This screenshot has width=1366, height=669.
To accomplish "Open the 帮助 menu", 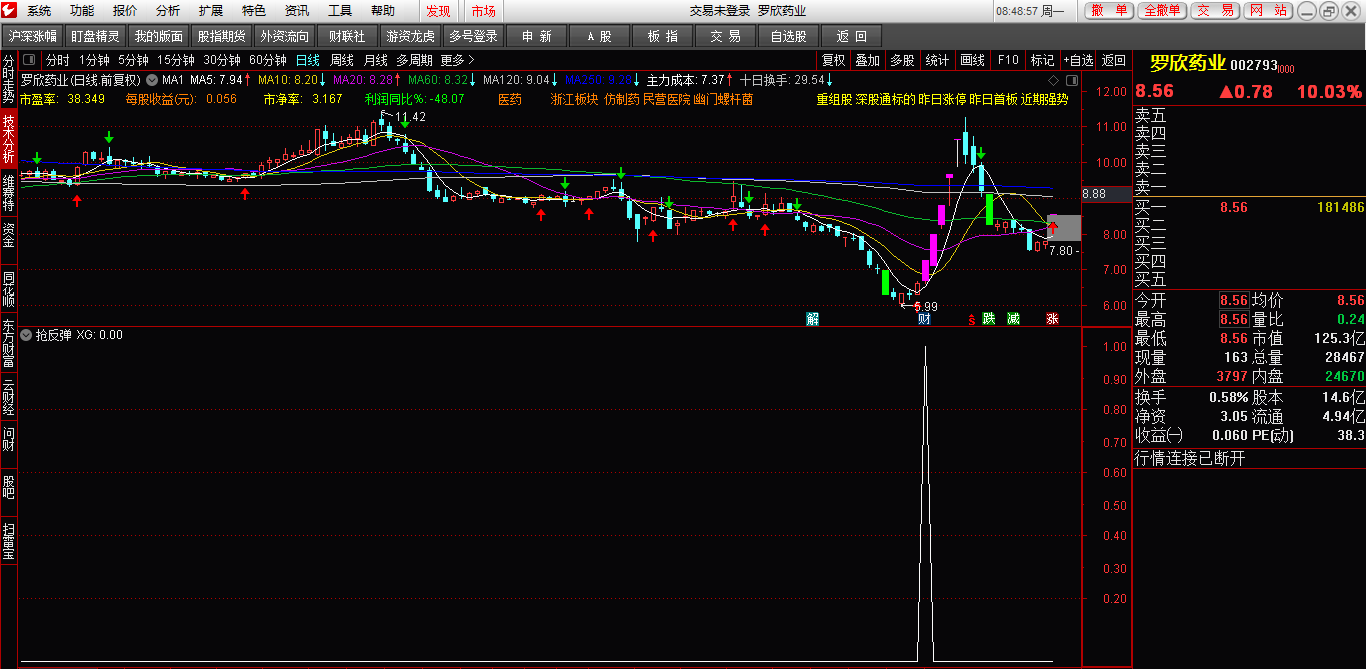I will [383, 11].
